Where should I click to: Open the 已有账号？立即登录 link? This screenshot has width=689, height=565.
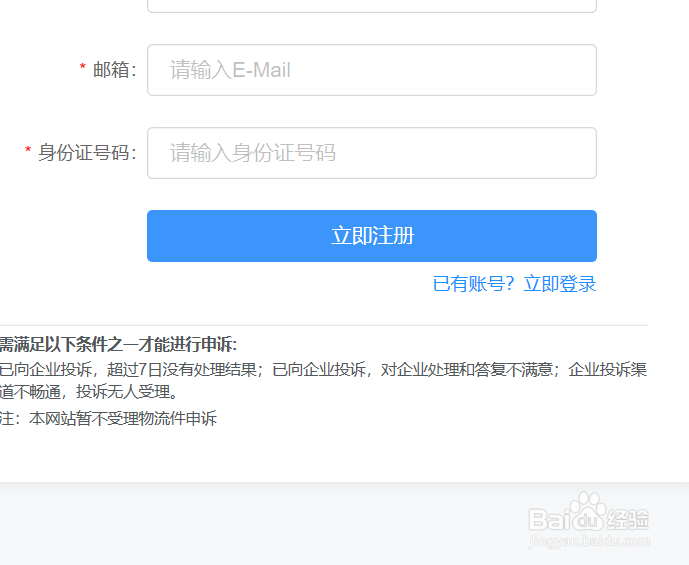pyautogui.click(x=514, y=284)
